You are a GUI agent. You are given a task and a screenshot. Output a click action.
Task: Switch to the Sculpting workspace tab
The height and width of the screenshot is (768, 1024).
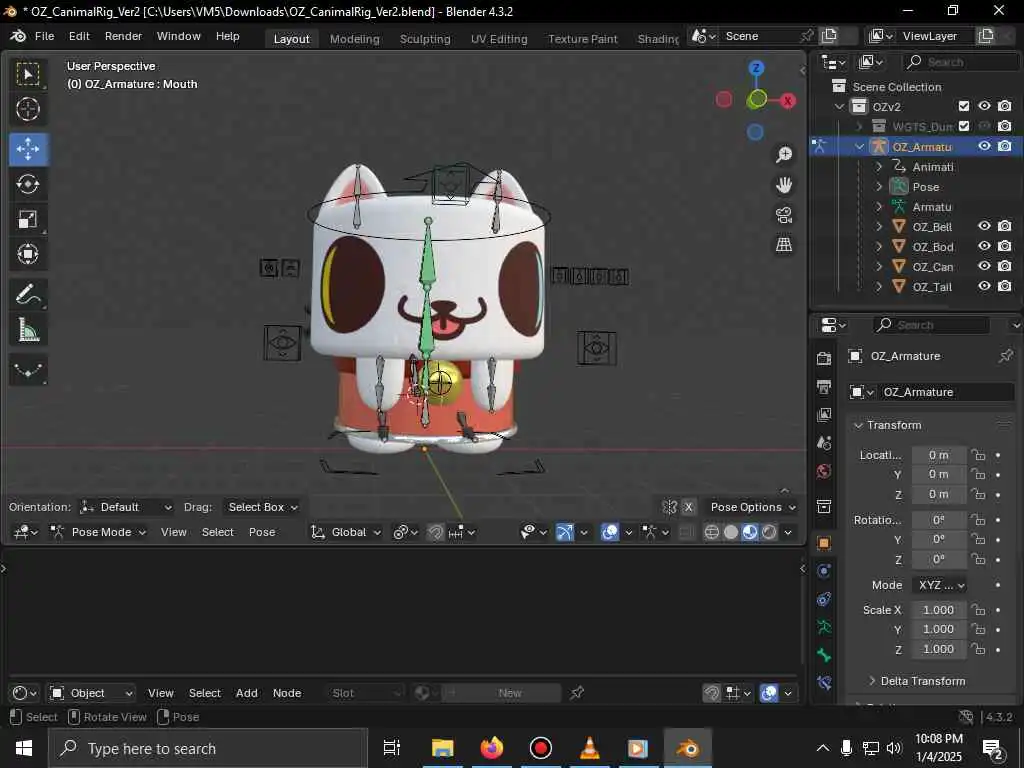tap(425, 39)
